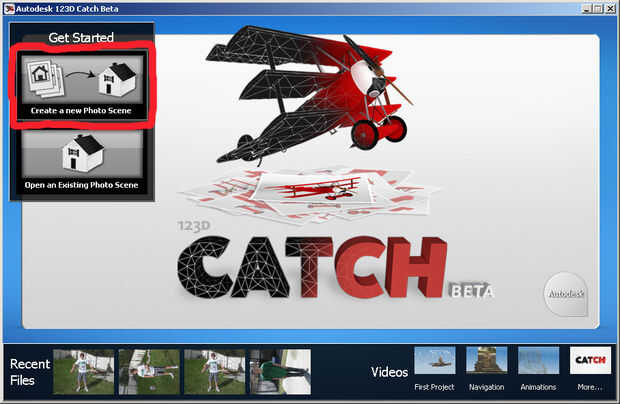Viewport: 620px width, 404px height.
Task: Open the third recent file thumbnail
Action: pyautogui.click(x=215, y=372)
